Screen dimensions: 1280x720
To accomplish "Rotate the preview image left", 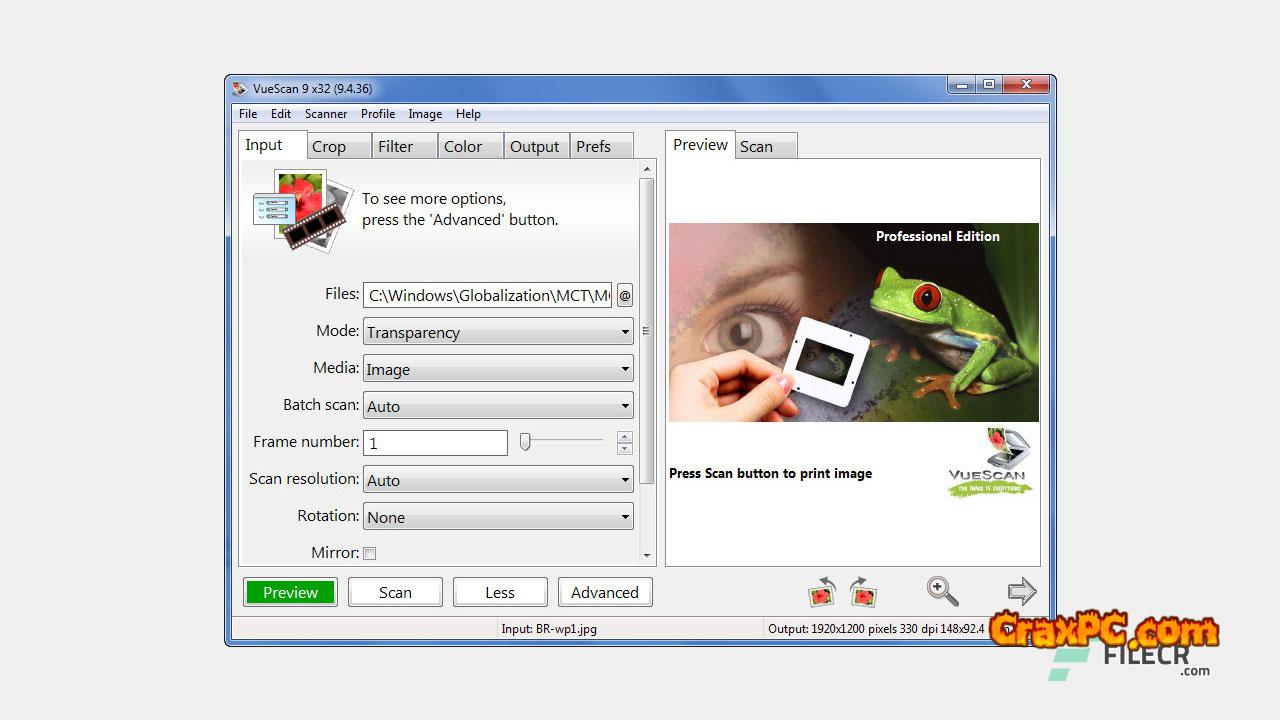I will tap(822, 591).
